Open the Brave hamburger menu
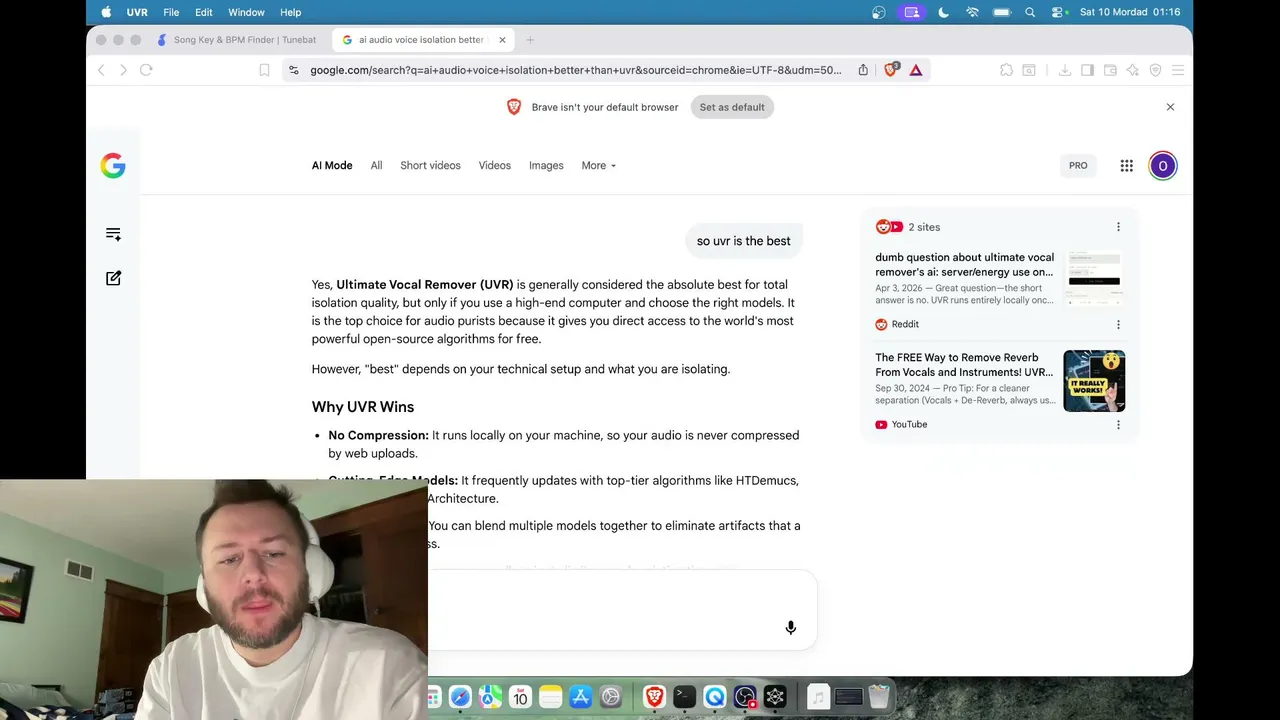 1178,70
